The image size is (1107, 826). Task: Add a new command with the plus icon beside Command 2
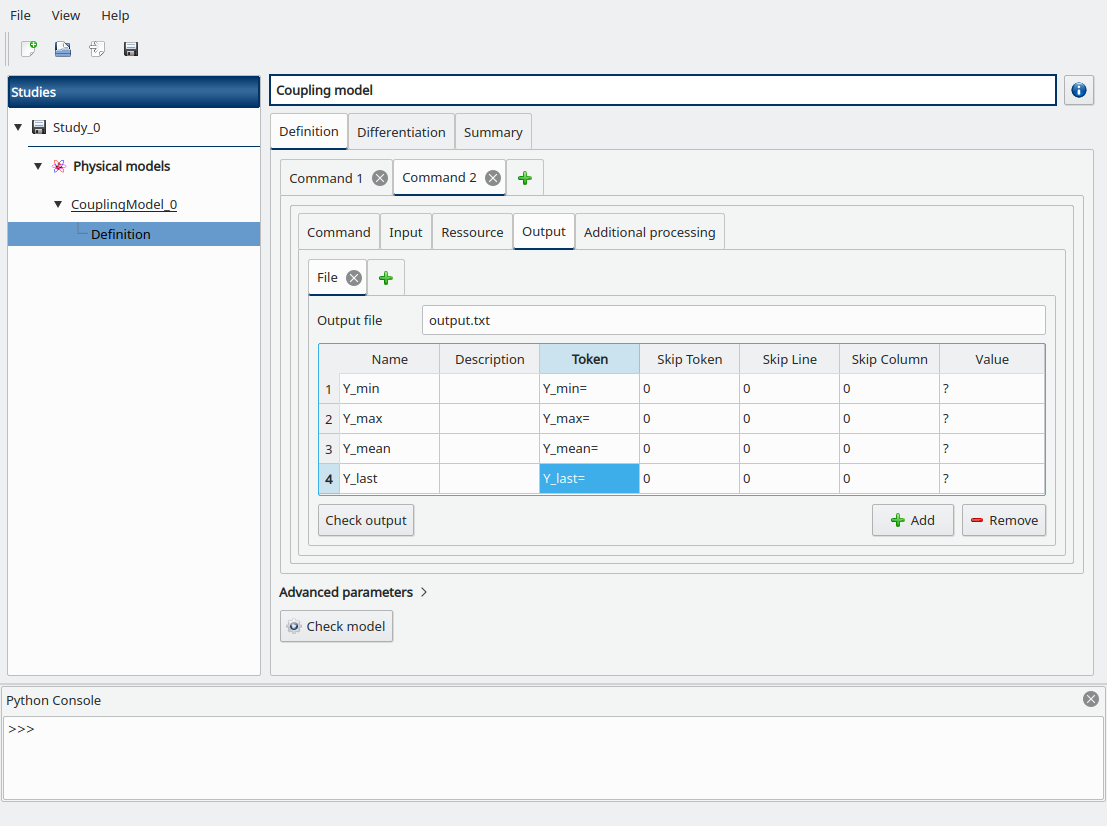(x=525, y=178)
